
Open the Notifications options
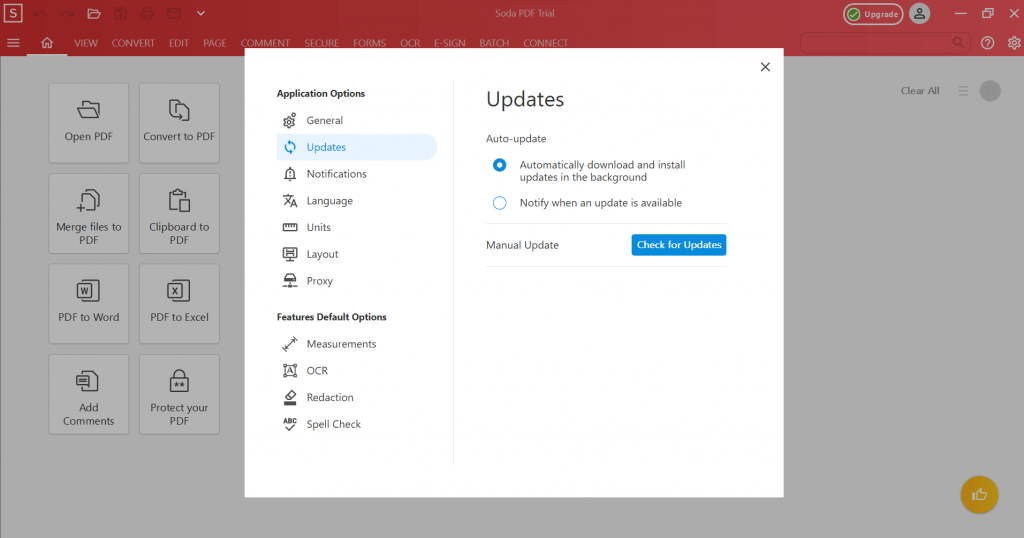point(357,174)
